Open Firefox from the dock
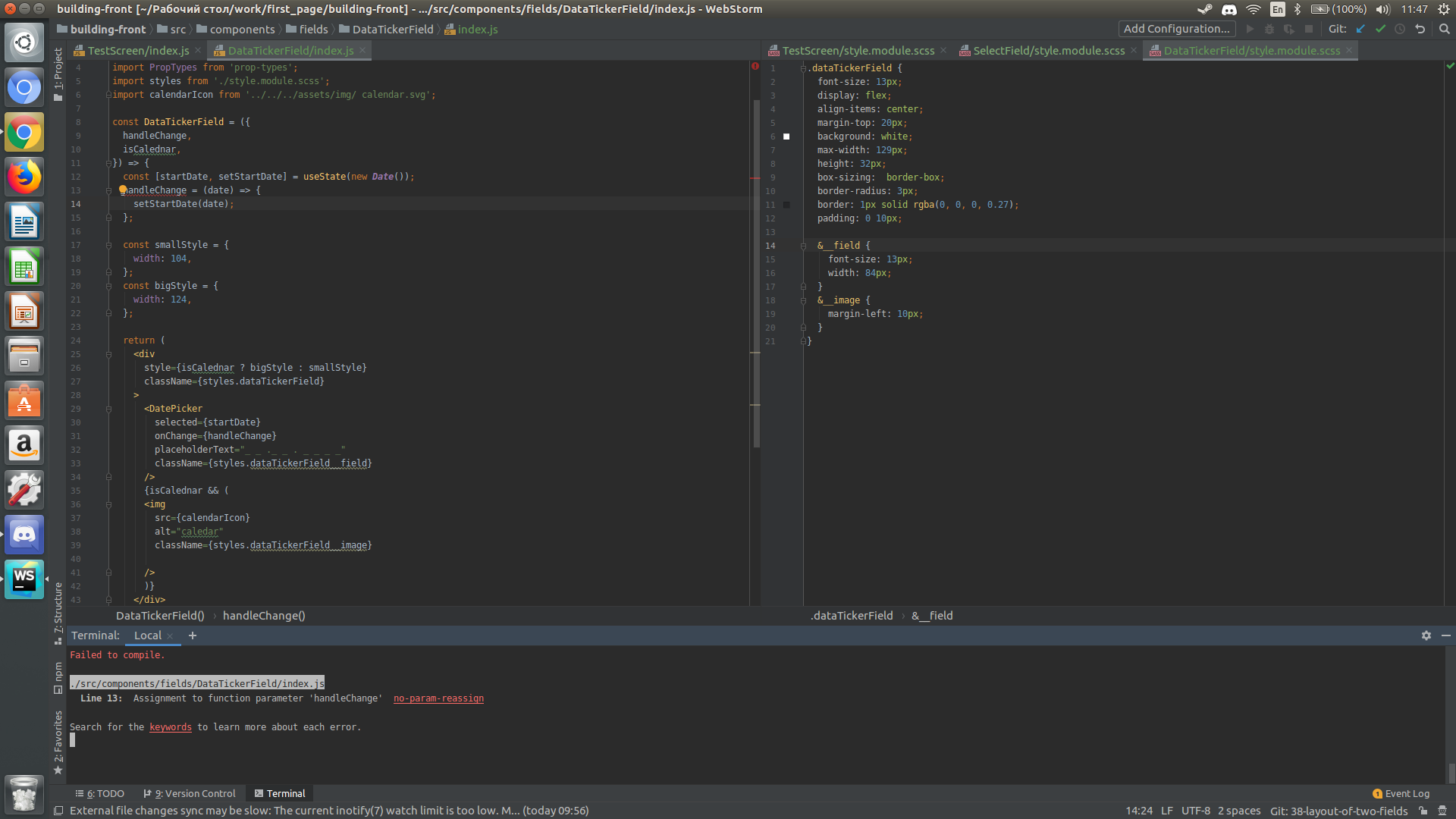The image size is (1456, 819). (24, 177)
